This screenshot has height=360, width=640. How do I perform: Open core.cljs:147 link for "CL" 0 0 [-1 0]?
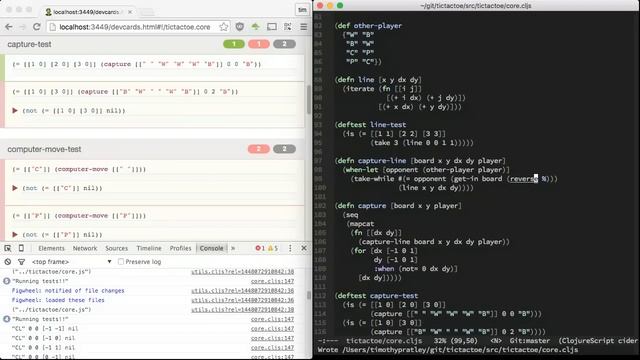point(272,338)
